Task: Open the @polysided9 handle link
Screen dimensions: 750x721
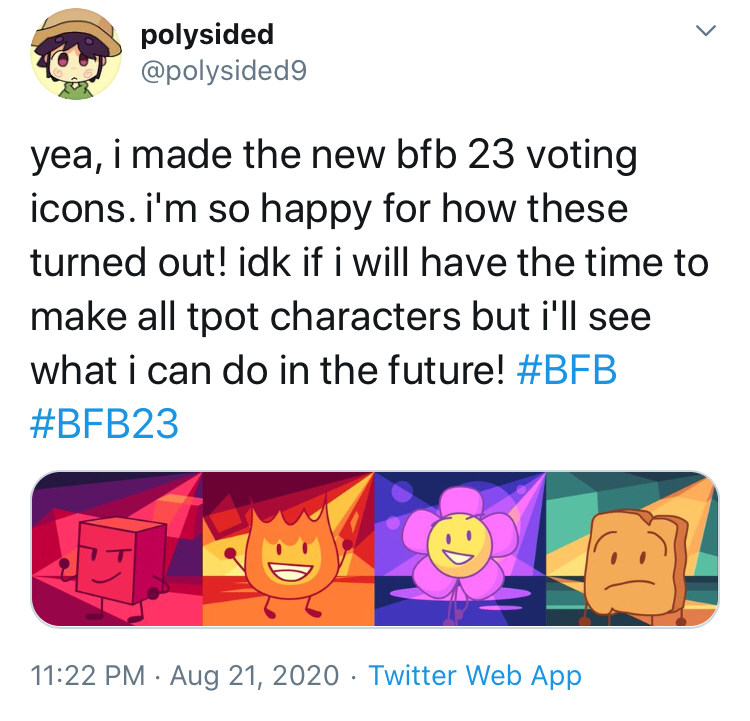Action: [x=224, y=70]
